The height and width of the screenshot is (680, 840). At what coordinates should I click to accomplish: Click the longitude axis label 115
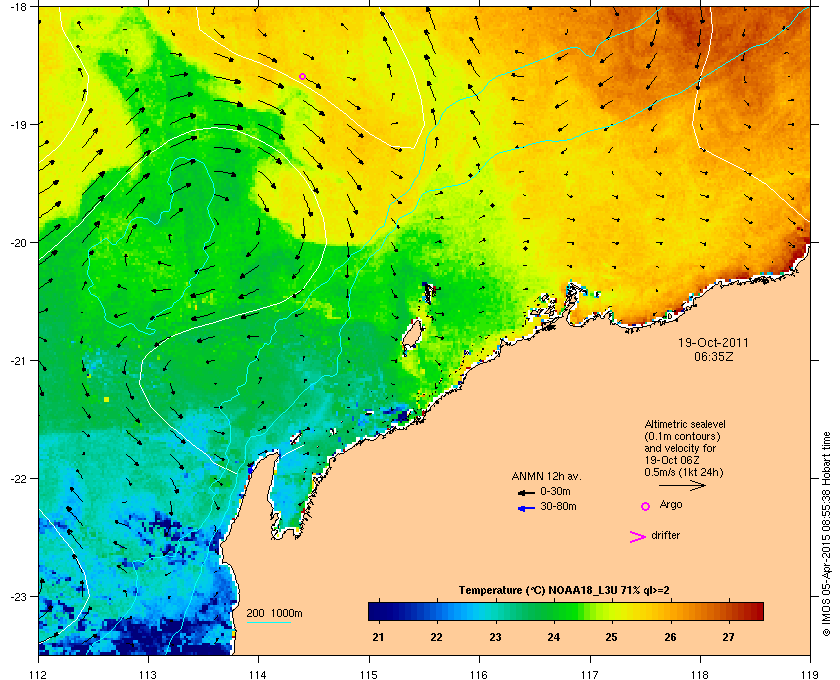coord(369,675)
